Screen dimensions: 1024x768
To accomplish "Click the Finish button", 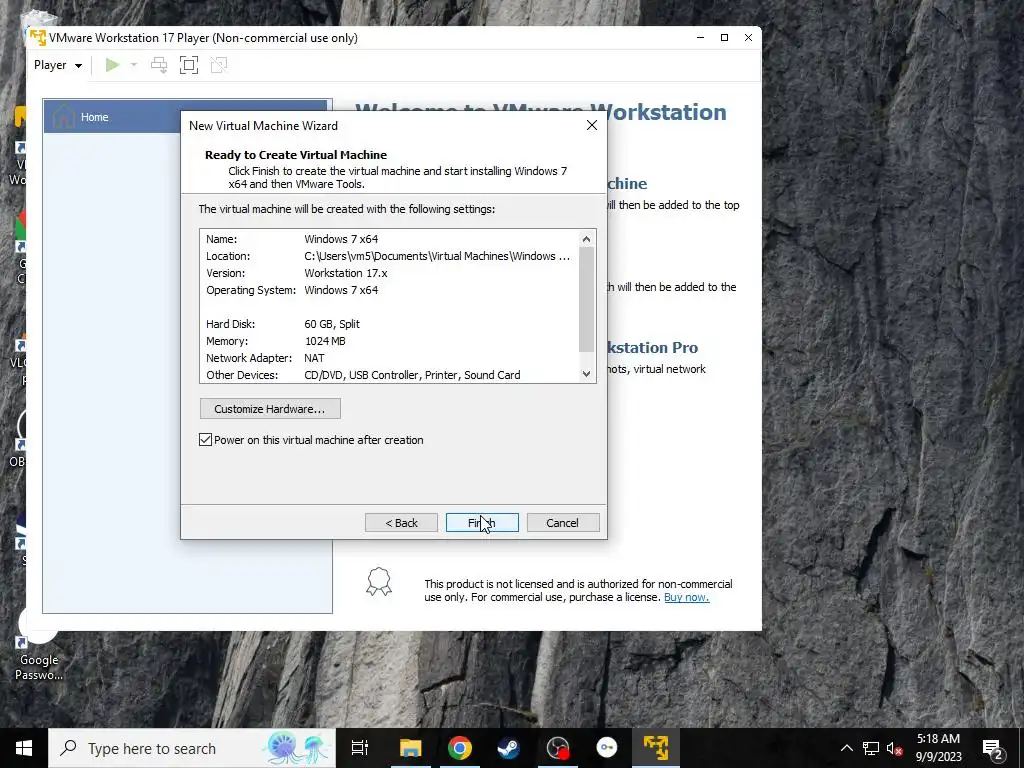I will tap(482, 522).
